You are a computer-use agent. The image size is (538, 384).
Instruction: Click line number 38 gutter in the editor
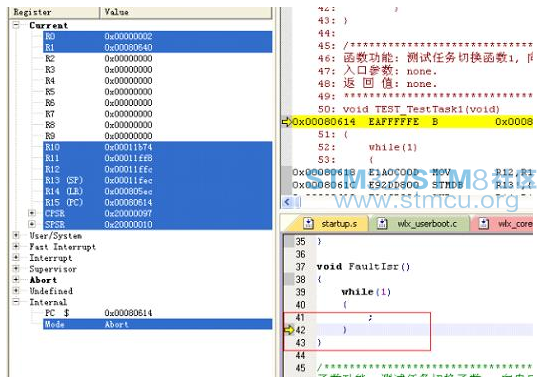[300, 279]
